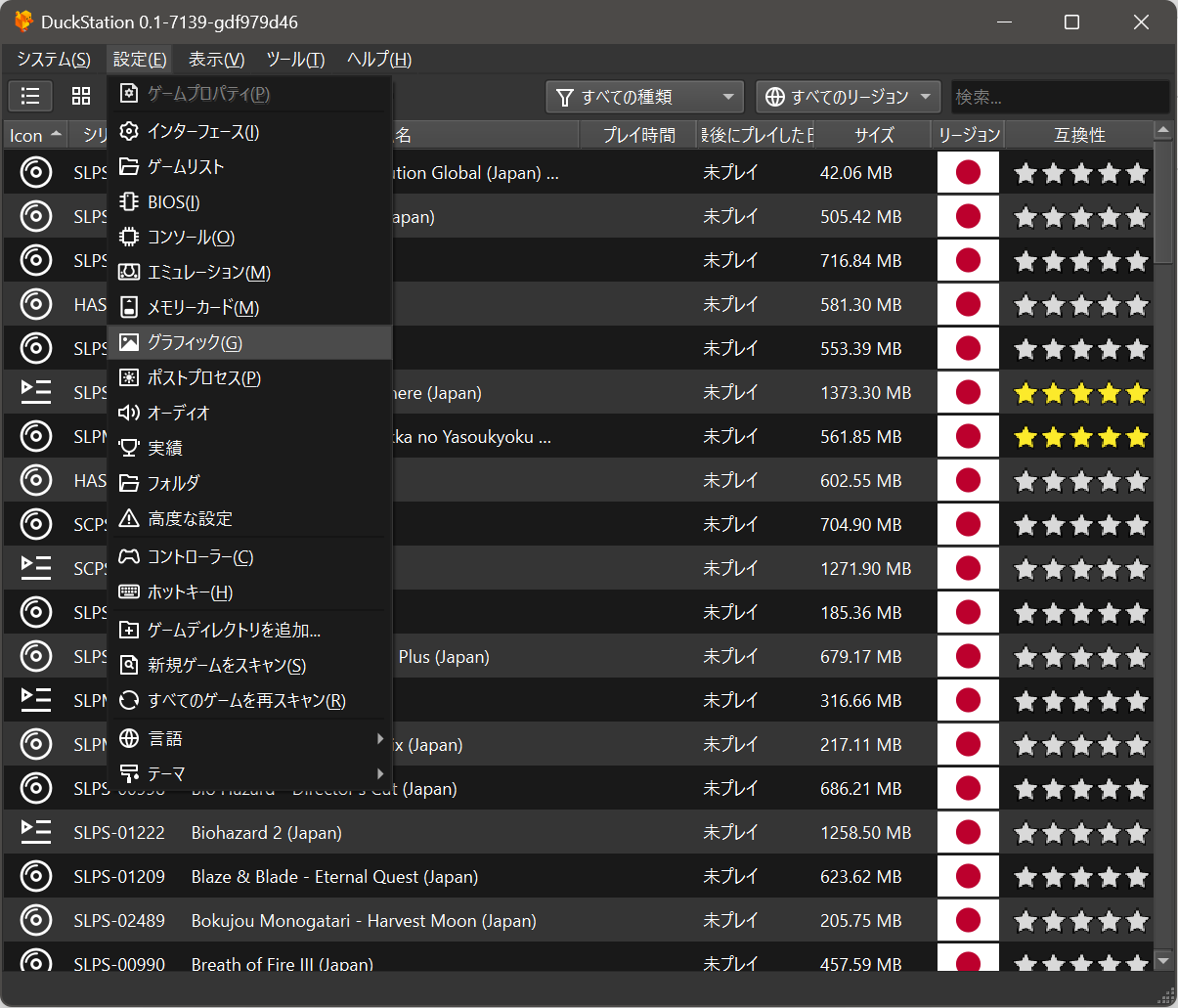The image size is (1178, 1008).
Task: Click disc icon of Blaze & Blade row
Action: (x=36, y=876)
